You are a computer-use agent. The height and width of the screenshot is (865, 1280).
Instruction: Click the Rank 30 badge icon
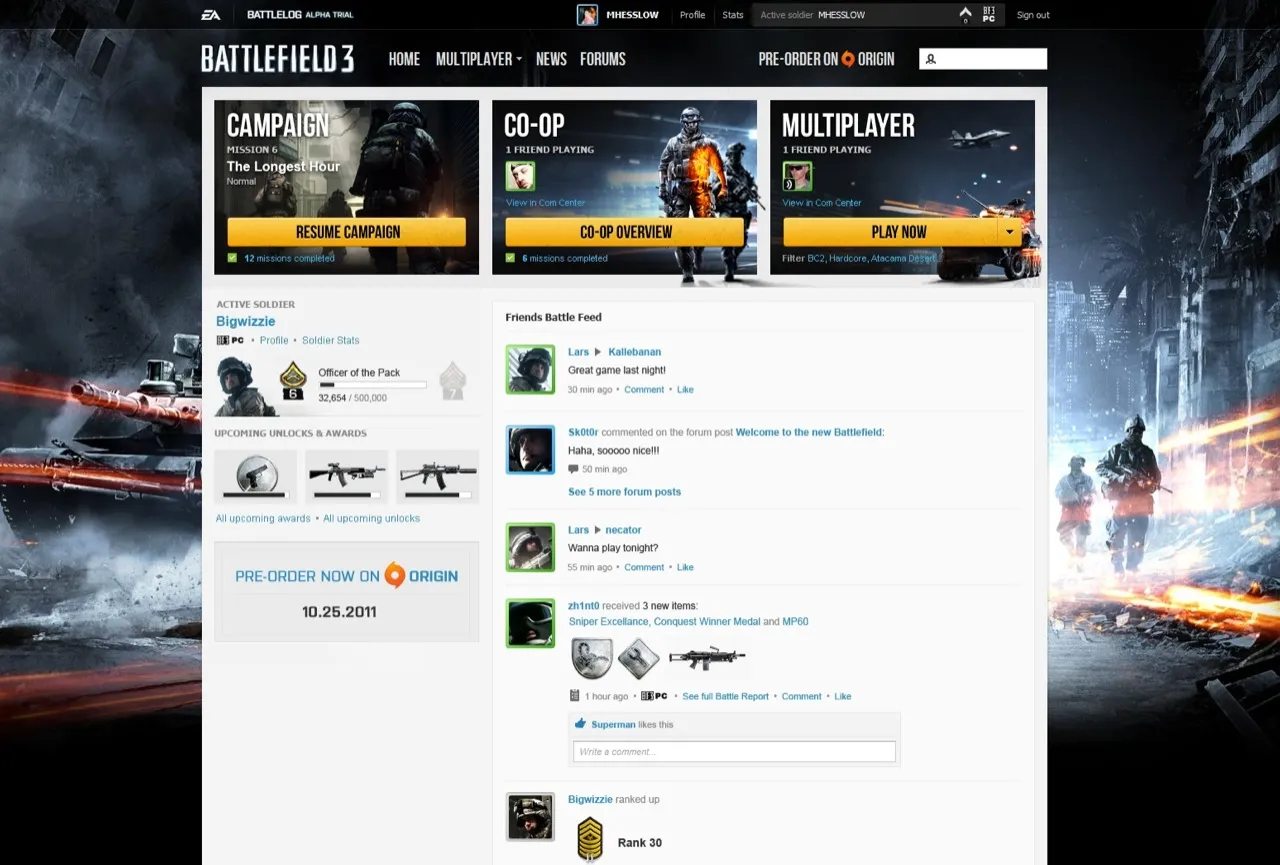pos(590,838)
